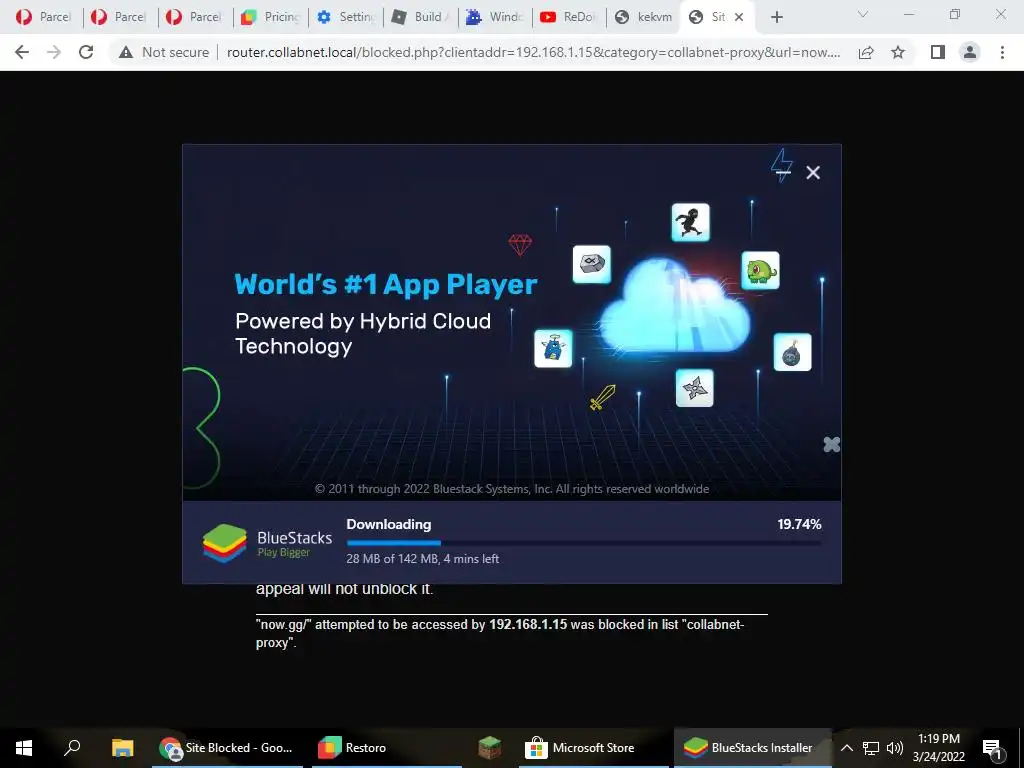
Task: Click the 192.168.1.15 blocked address text
Action: pos(528,624)
